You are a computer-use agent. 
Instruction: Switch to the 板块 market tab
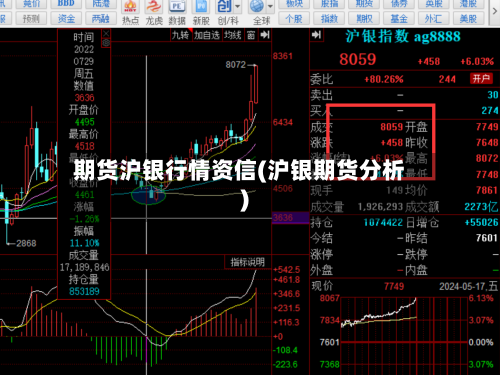coord(294,4)
